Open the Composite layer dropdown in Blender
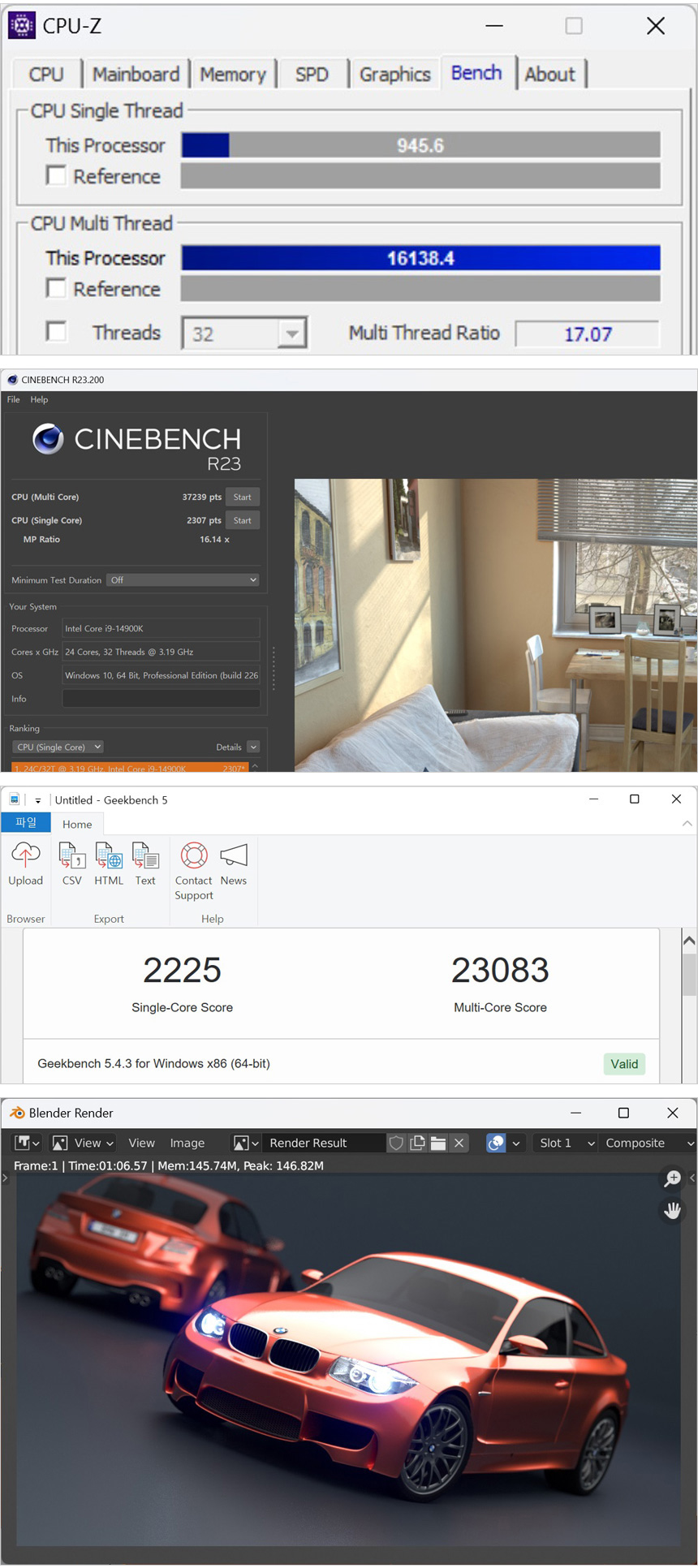 click(x=648, y=1143)
